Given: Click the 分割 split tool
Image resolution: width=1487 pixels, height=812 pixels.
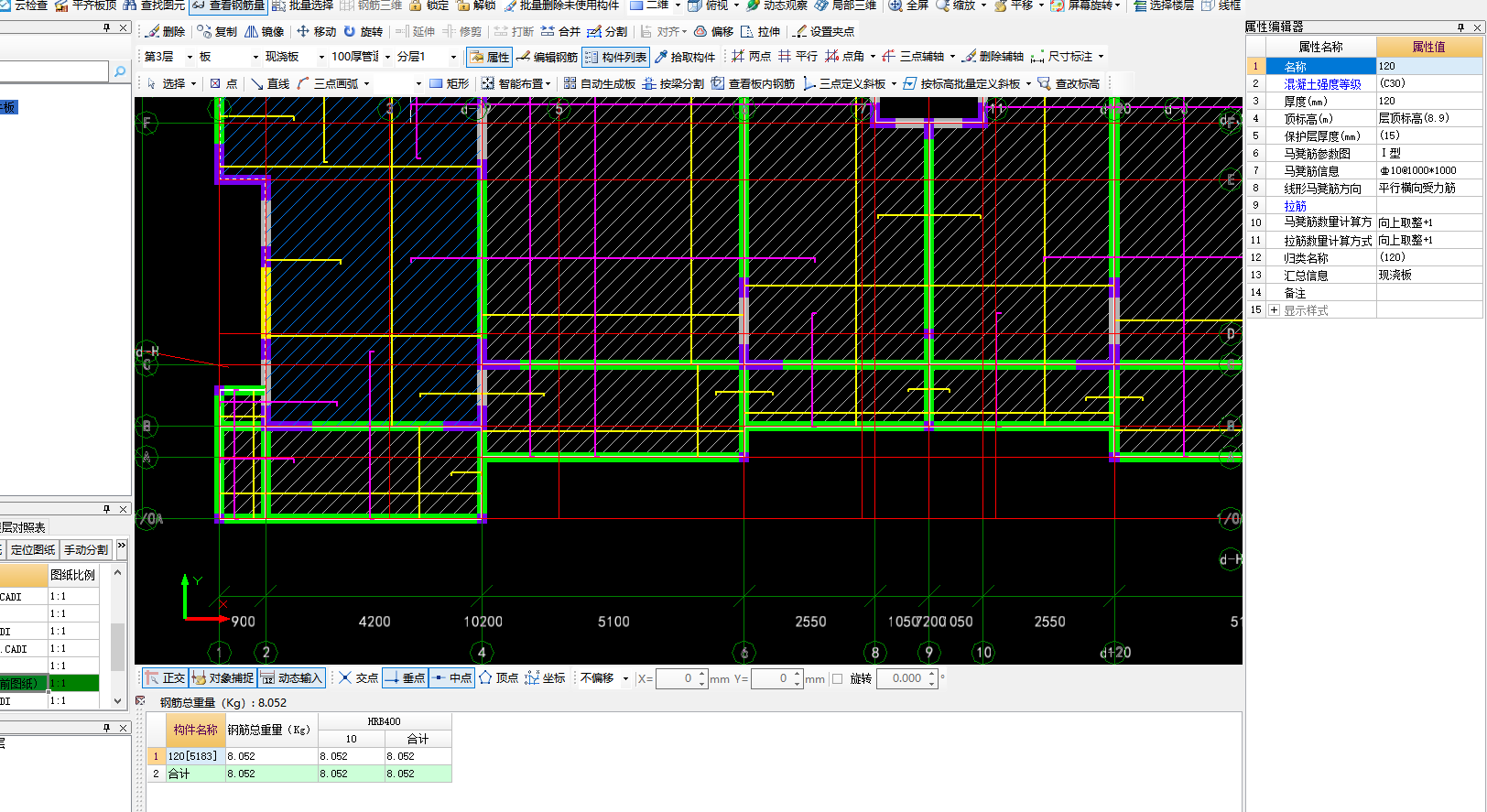Looking at the screenshot, I should coord(607,31).
